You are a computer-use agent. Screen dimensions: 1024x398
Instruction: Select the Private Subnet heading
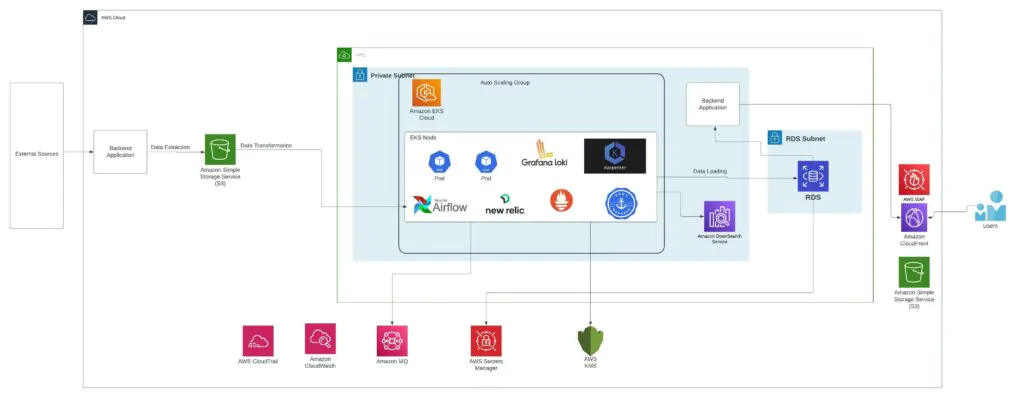coord(392,76)
